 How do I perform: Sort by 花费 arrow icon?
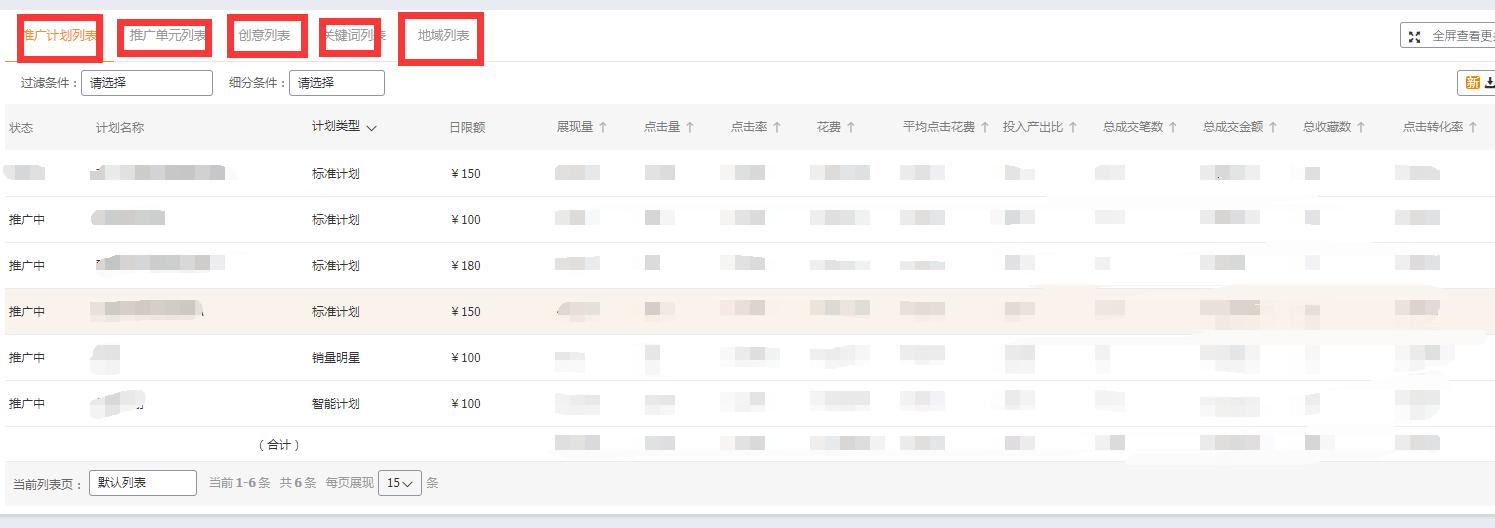click(x=851, y=127)
